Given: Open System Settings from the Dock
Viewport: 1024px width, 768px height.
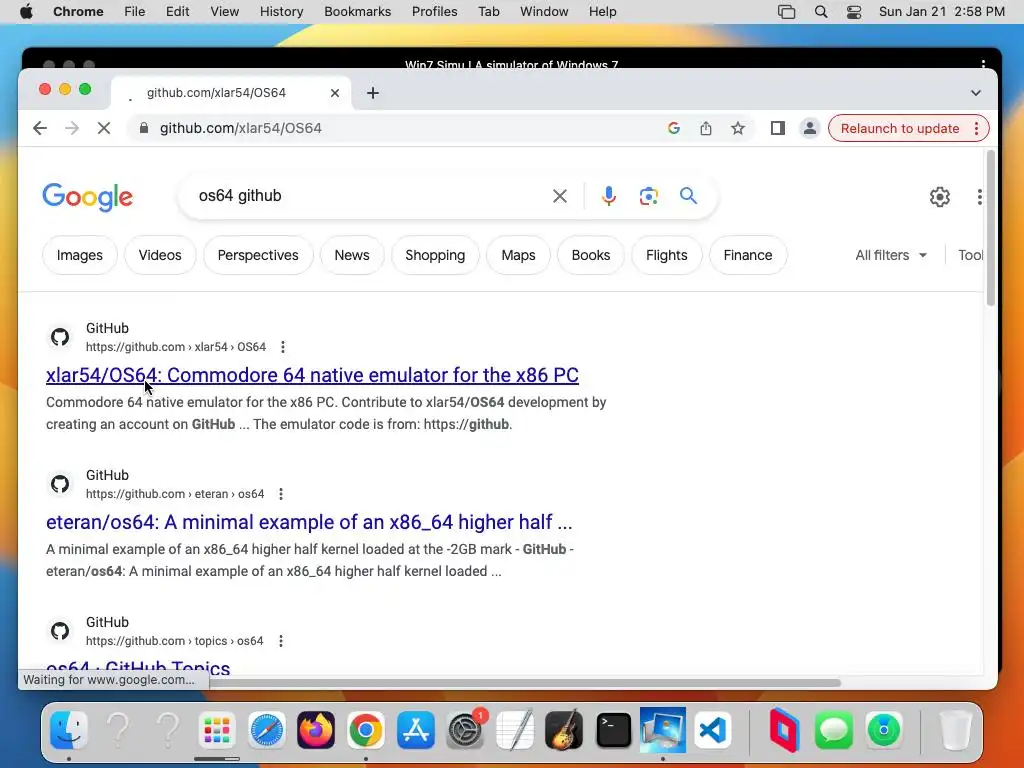Looking at the screenshot, I should 465,729.
